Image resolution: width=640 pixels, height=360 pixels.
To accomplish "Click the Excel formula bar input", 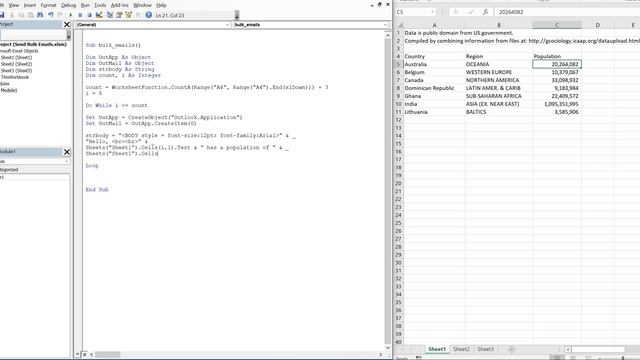I will (567, 12).
